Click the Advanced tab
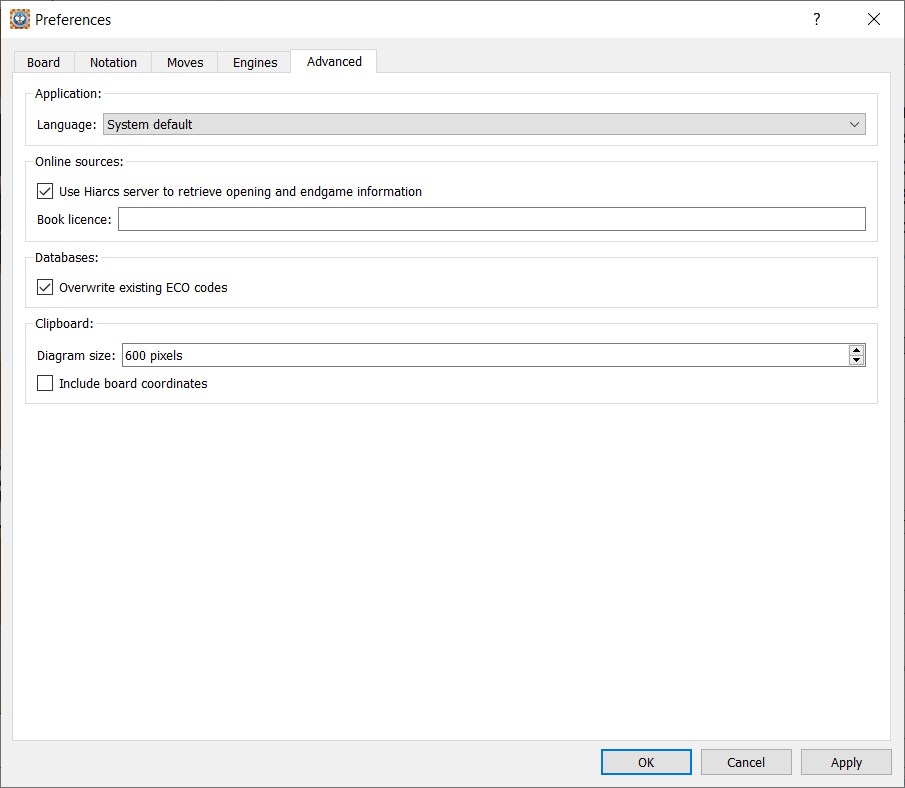This screenshot has width=905, height=788. click(x=334, y=61)
